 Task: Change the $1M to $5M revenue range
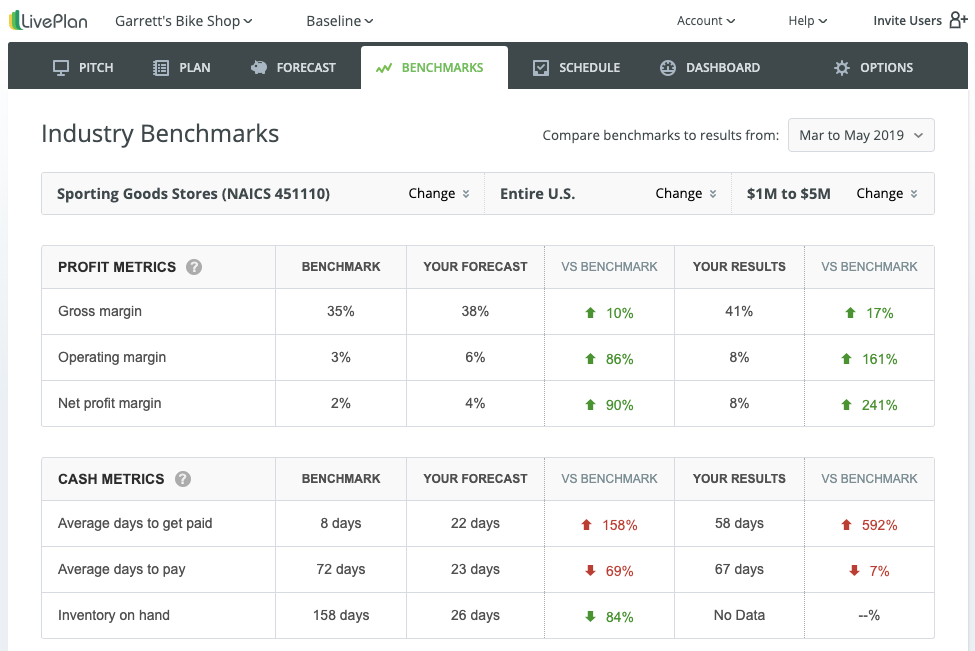(x=886, y=193)
